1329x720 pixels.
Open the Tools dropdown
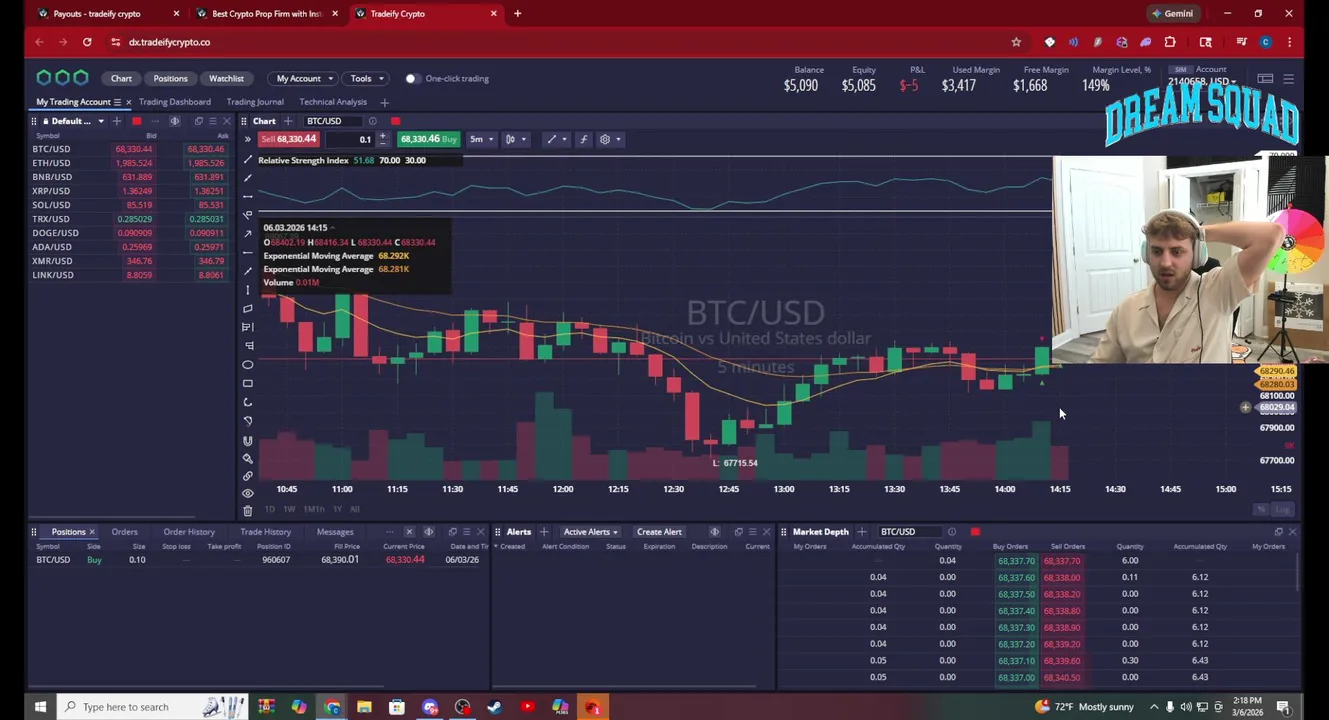pos(366,79)
